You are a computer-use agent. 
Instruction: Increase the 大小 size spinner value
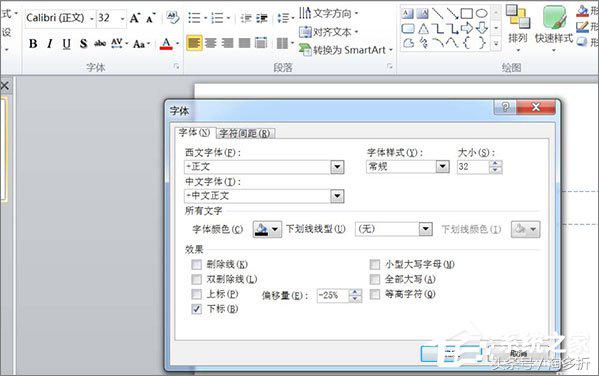[x=495, y=164]
